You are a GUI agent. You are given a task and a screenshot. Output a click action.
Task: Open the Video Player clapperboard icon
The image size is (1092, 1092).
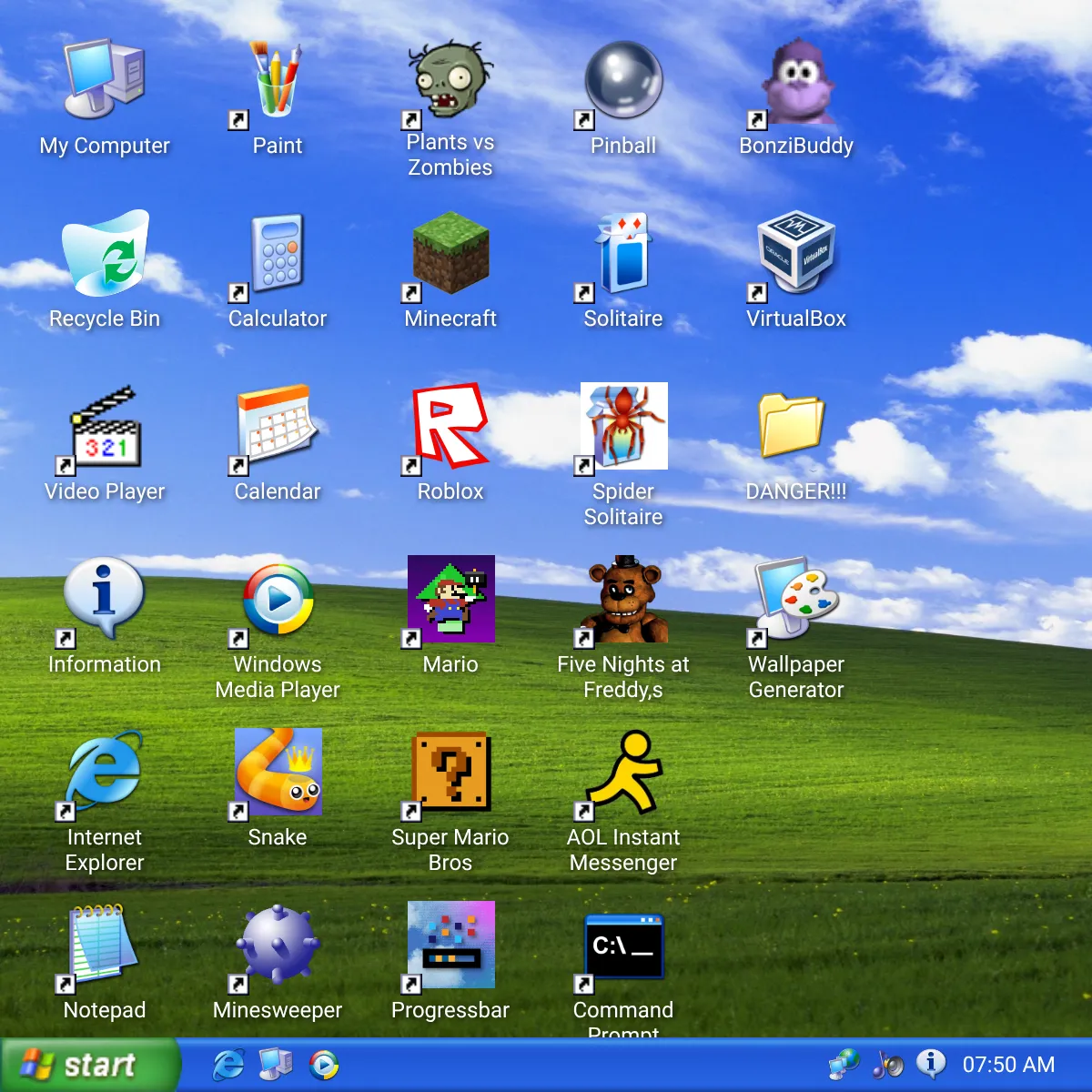pyautogui.click(x=105, y=427)
